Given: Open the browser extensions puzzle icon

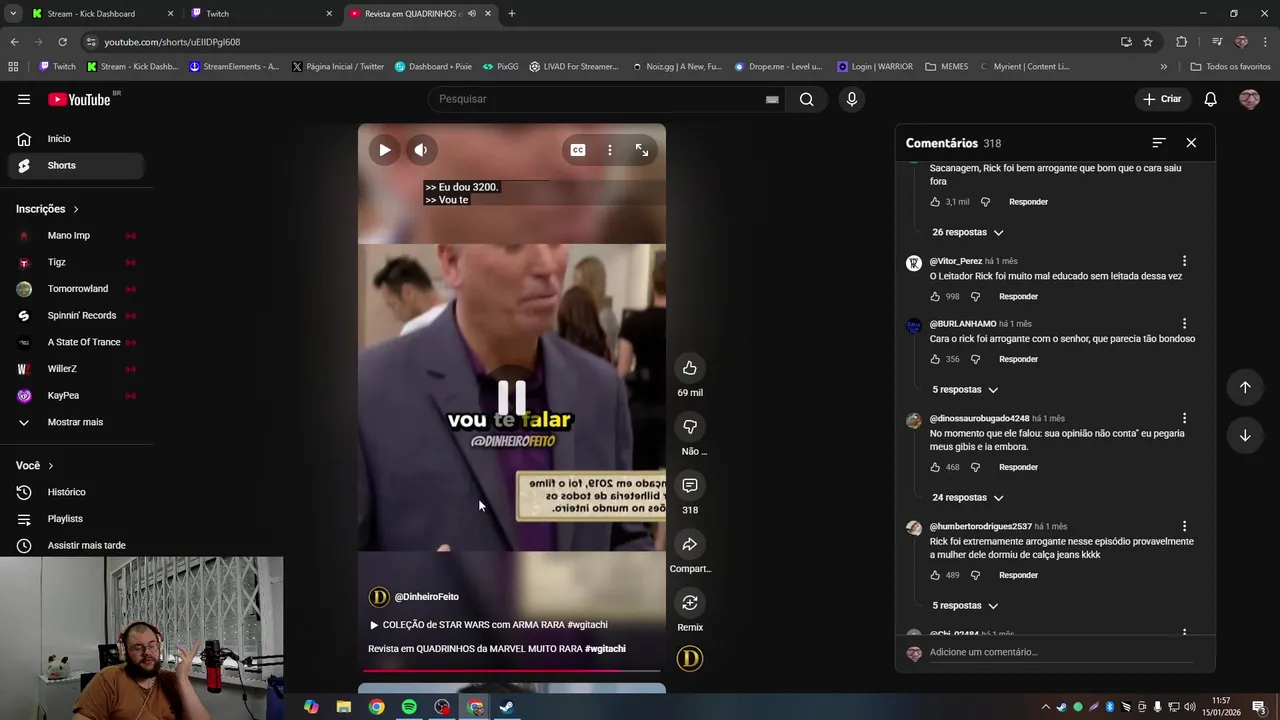Looking at the screenshot, I should click(1181, 42).
